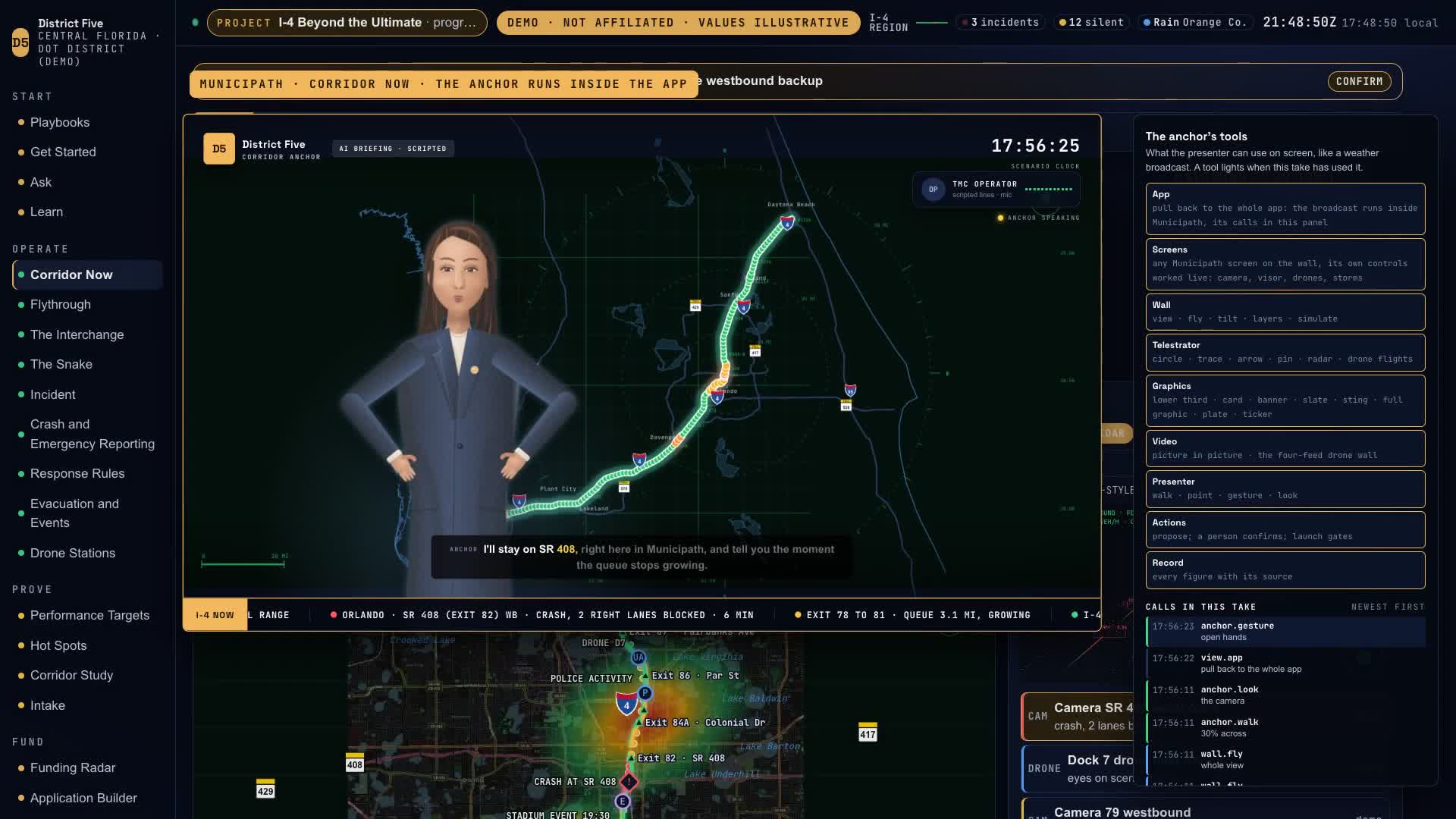This screenshot has width=1456, height=819.
Task: Select the Screens anchor tool card
Action: click(1285, 264)
